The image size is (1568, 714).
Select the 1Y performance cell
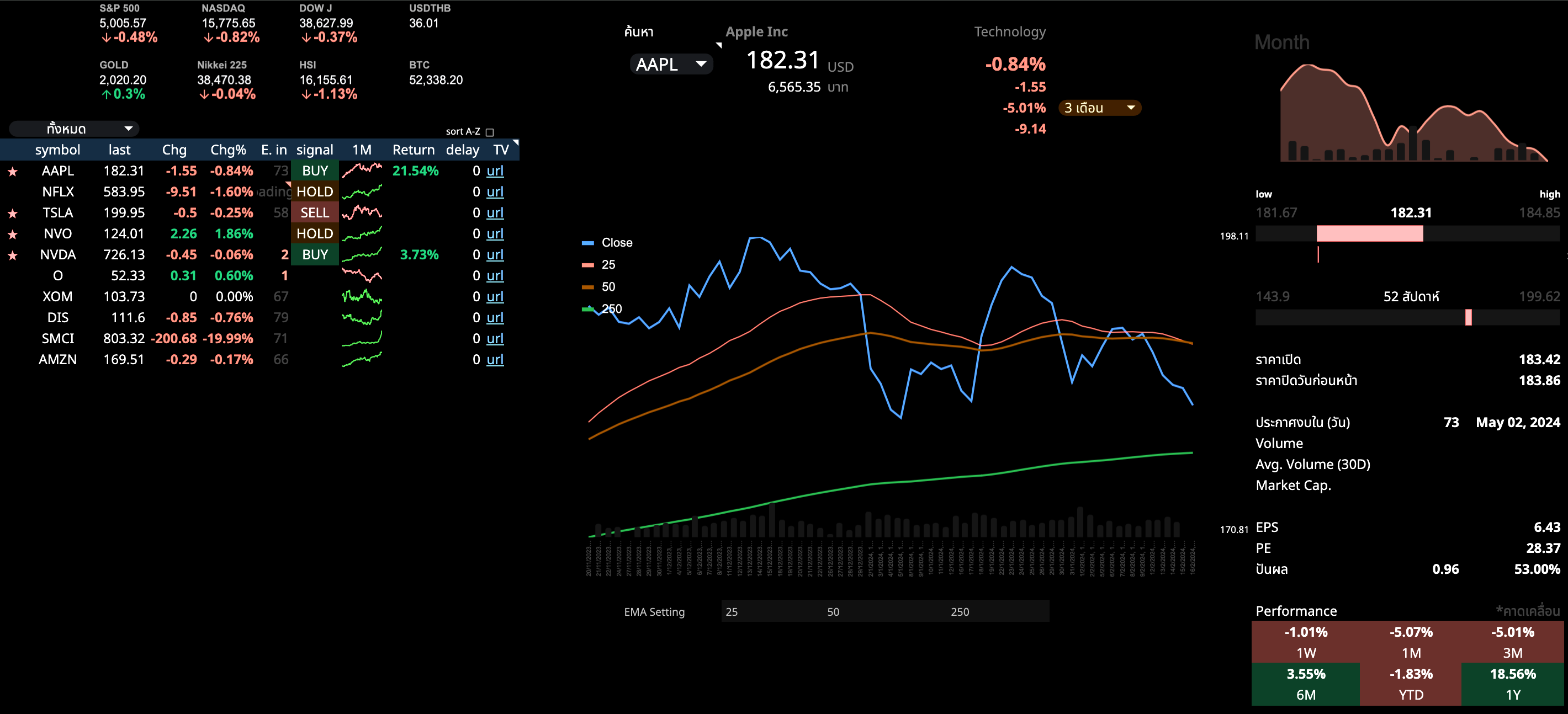tap(1513, 684)
